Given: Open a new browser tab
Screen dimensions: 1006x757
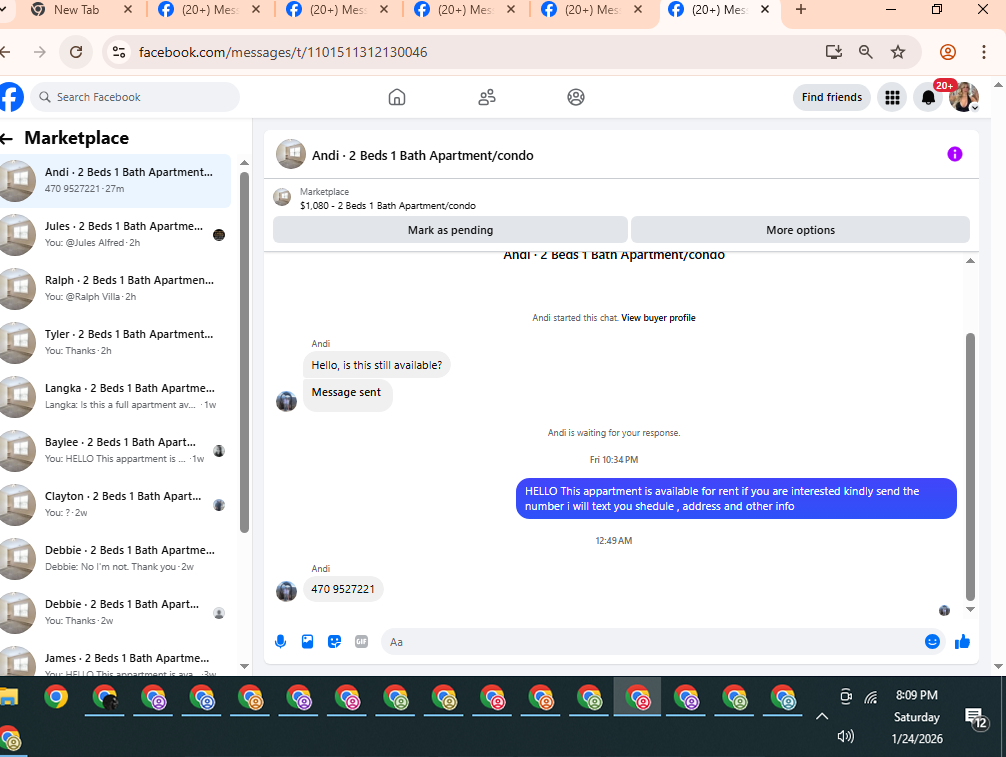Looking at the screenshot, I should (801, 10).
